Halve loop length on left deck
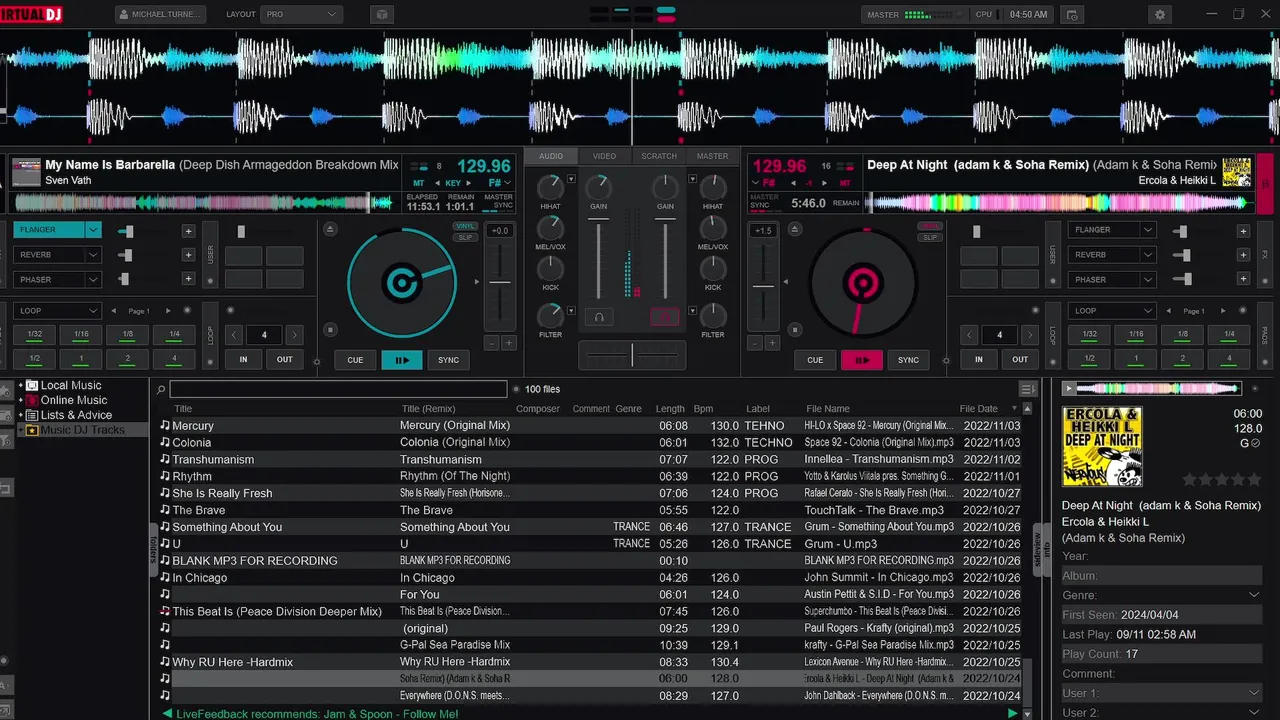The image size is (1280, 720). (x=234, y=335)
